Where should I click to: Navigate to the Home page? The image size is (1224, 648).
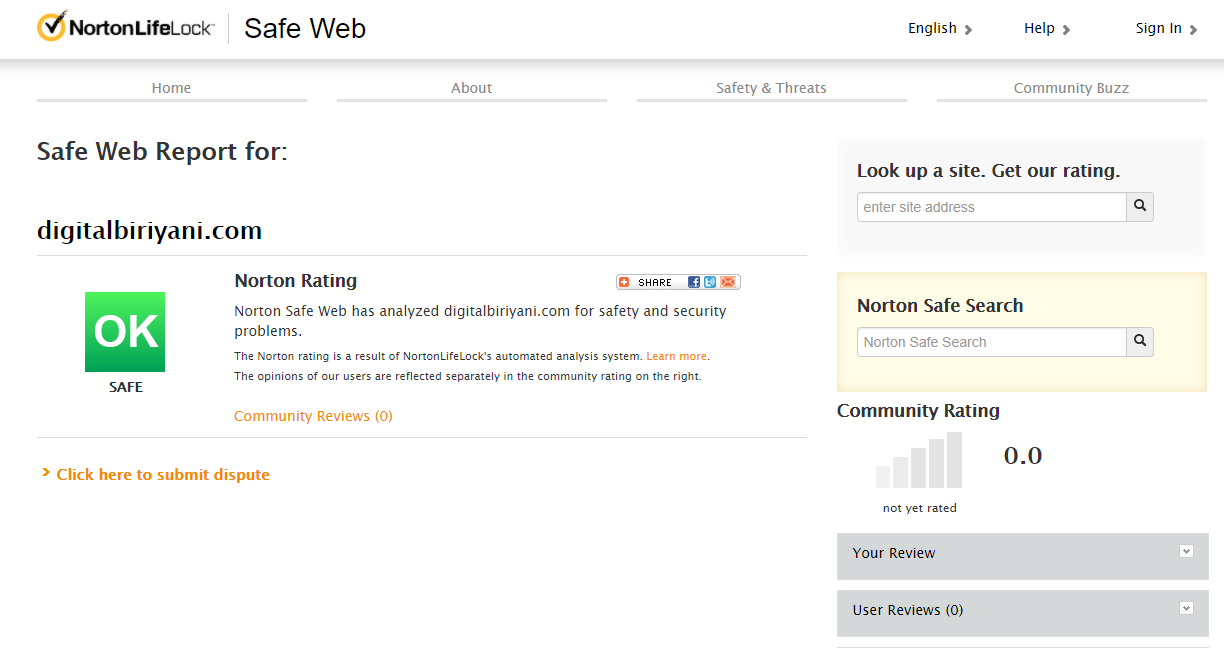(x=171, y=88)
